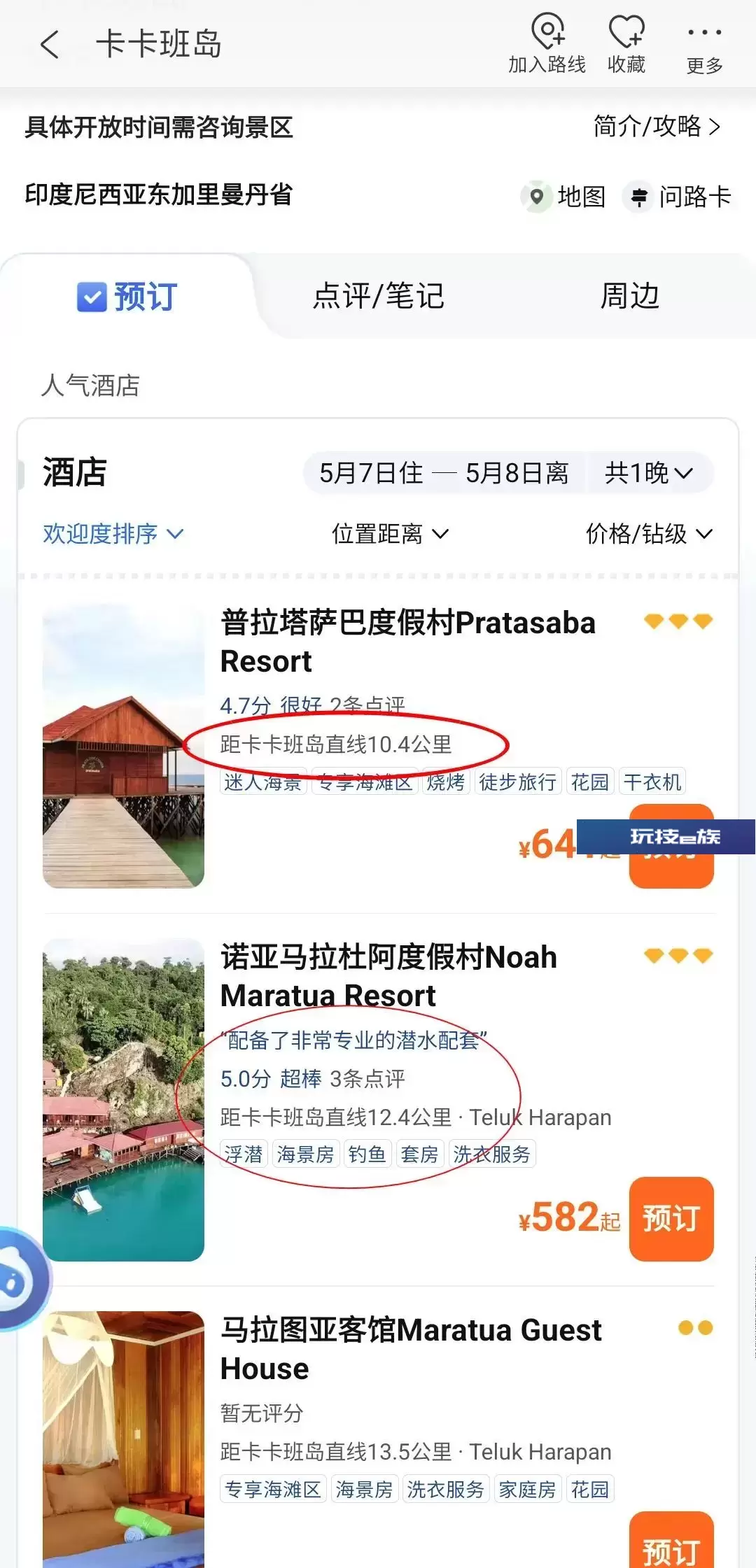Switch to the 周边 tab
The image size is (756, 1568).
coord(629,296)
